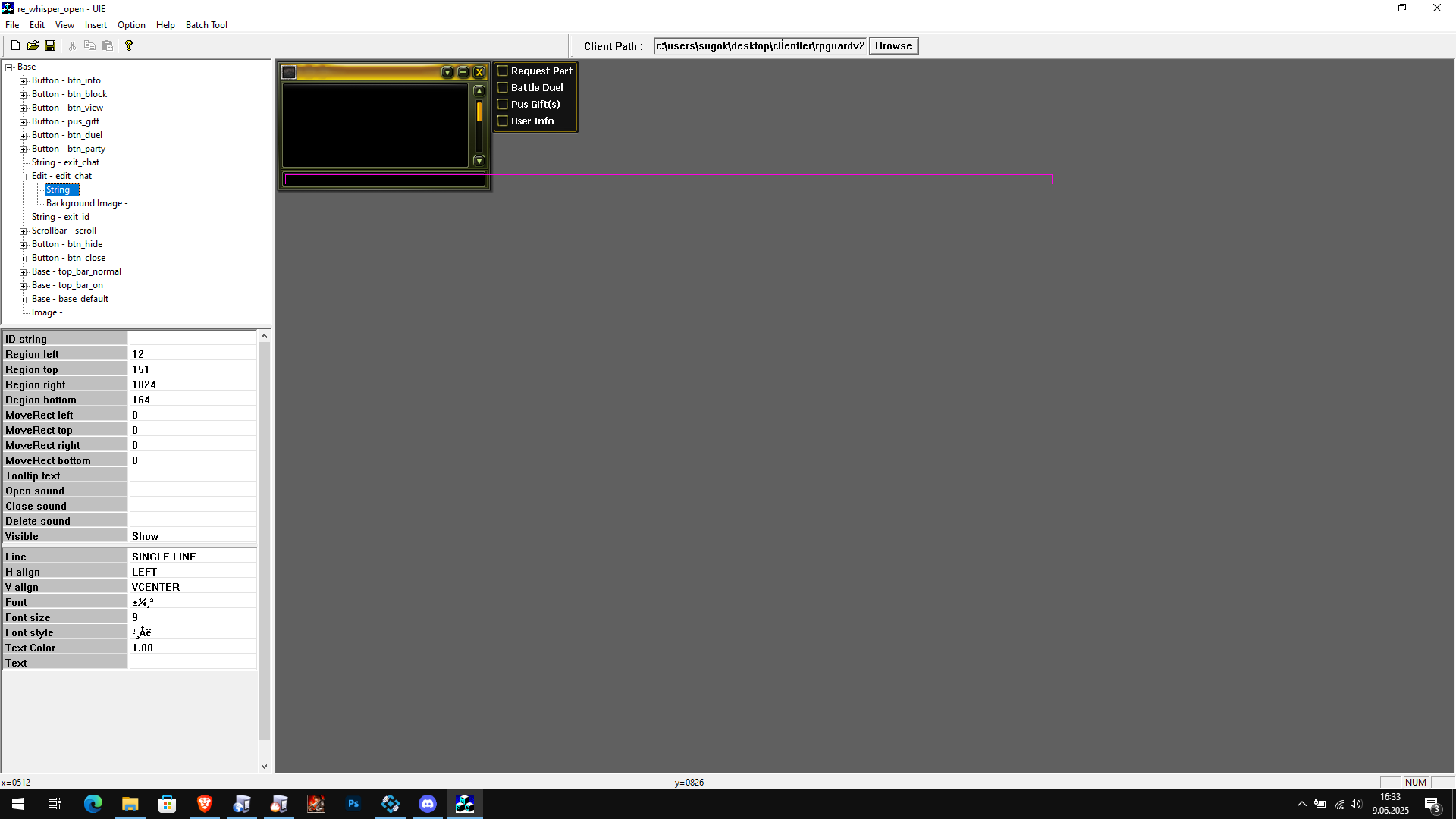
Task: Click the whisper window X close icon
Action: point(479,72)
